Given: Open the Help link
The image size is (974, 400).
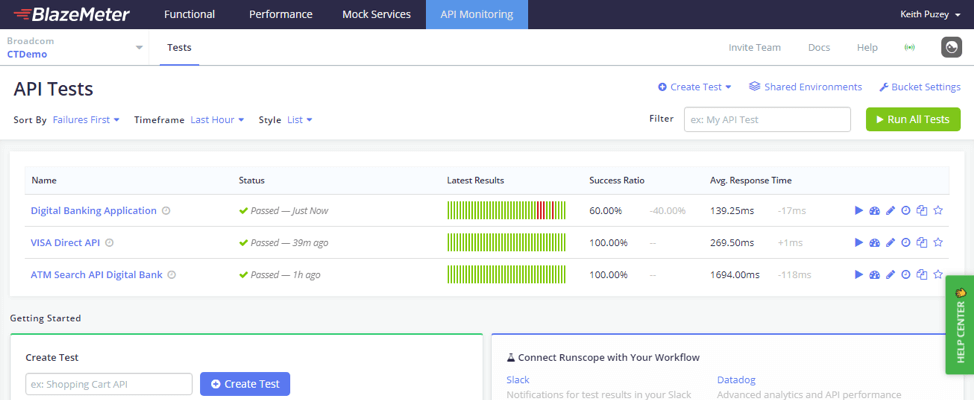Looking at the screenshot, I should 867,48.
